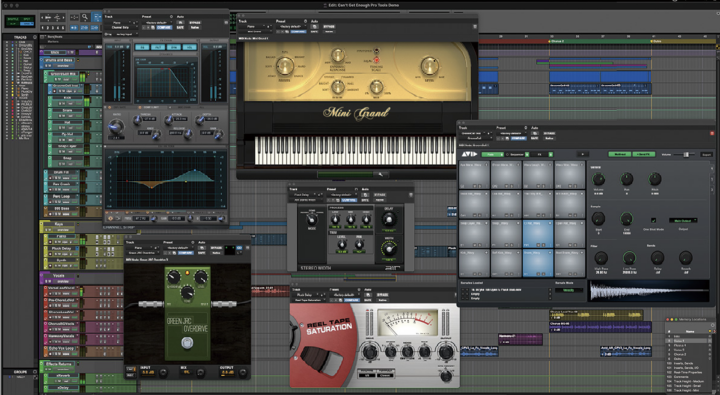Image resolution: width=720 pixels, height=395 pixels.
Task: Click the Export button in sampler
Action: pos(706,154)
